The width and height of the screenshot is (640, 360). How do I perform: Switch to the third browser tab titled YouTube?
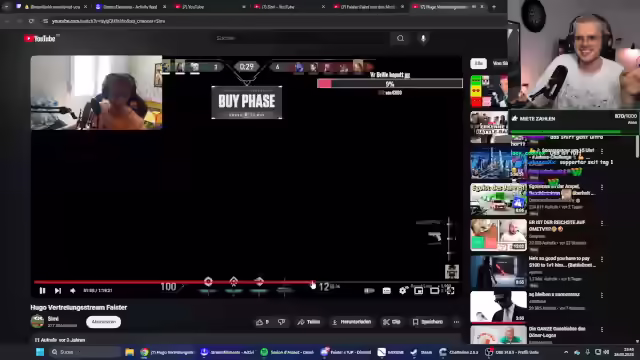(x=209, y=7)
